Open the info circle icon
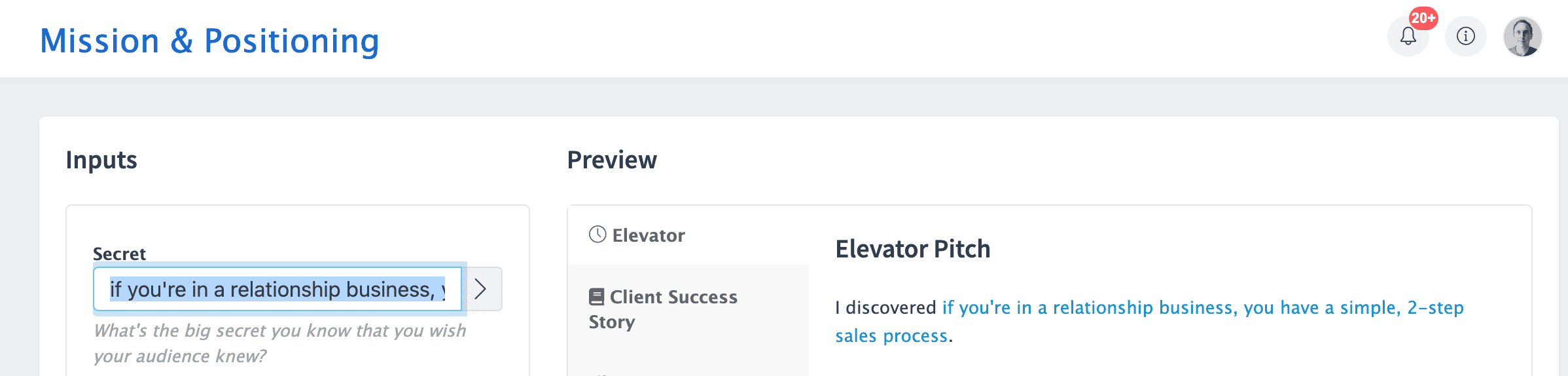The height and width of the screenshot is (376, 1568). point(1466,36)
